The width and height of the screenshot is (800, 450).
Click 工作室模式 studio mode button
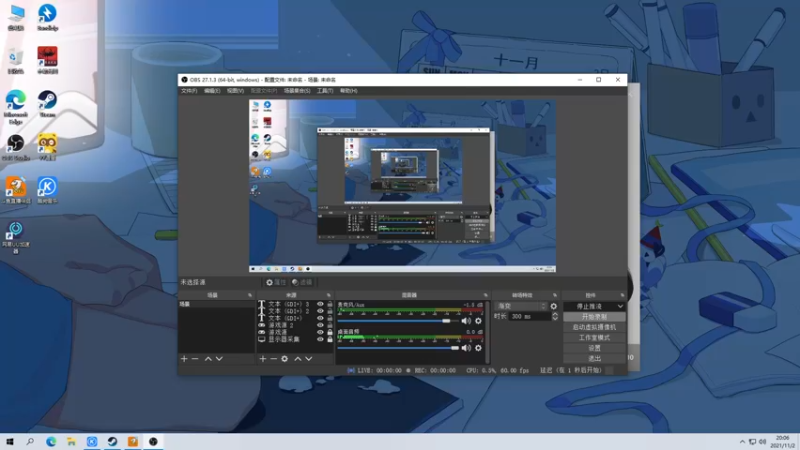point(594,338)
